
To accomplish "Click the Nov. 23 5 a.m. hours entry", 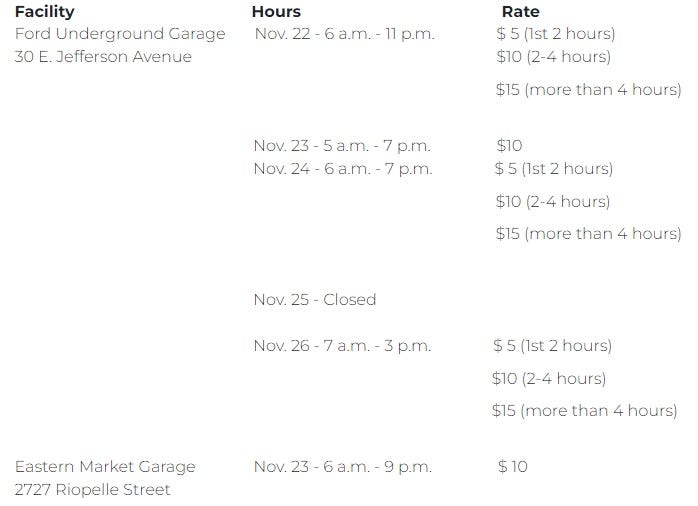I will (341, 146).
